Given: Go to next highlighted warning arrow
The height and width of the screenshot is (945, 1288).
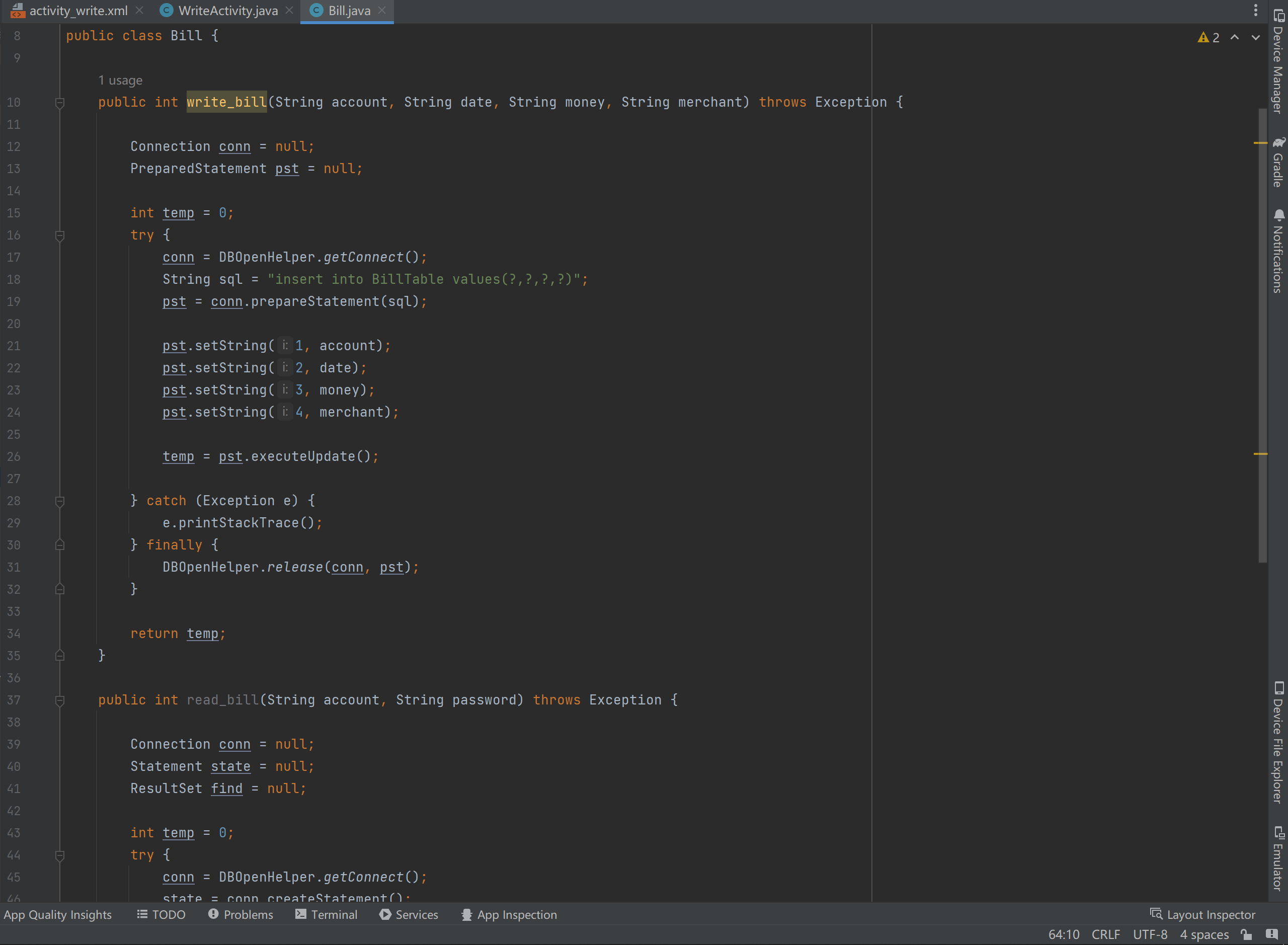Looking at the screenshot, I should (1255, 38).
